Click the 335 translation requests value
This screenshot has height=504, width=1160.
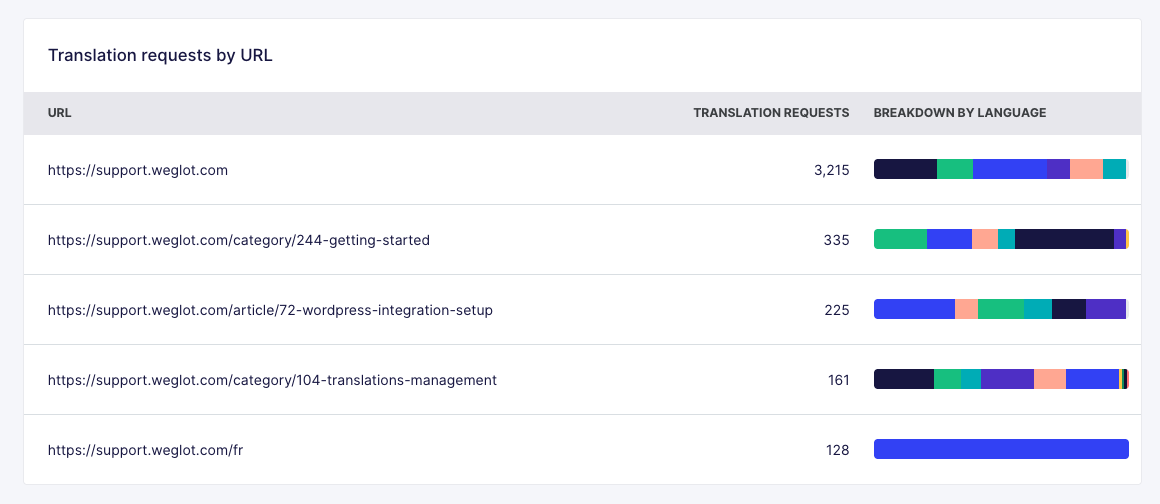pos(837,240)
